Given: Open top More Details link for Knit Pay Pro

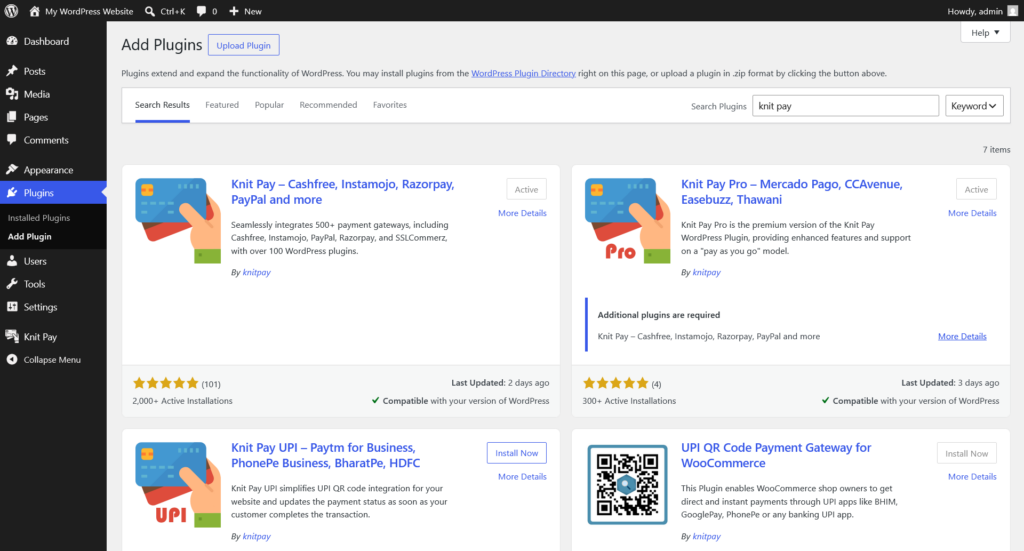Looking at the screenshot, I should (972, 213).
